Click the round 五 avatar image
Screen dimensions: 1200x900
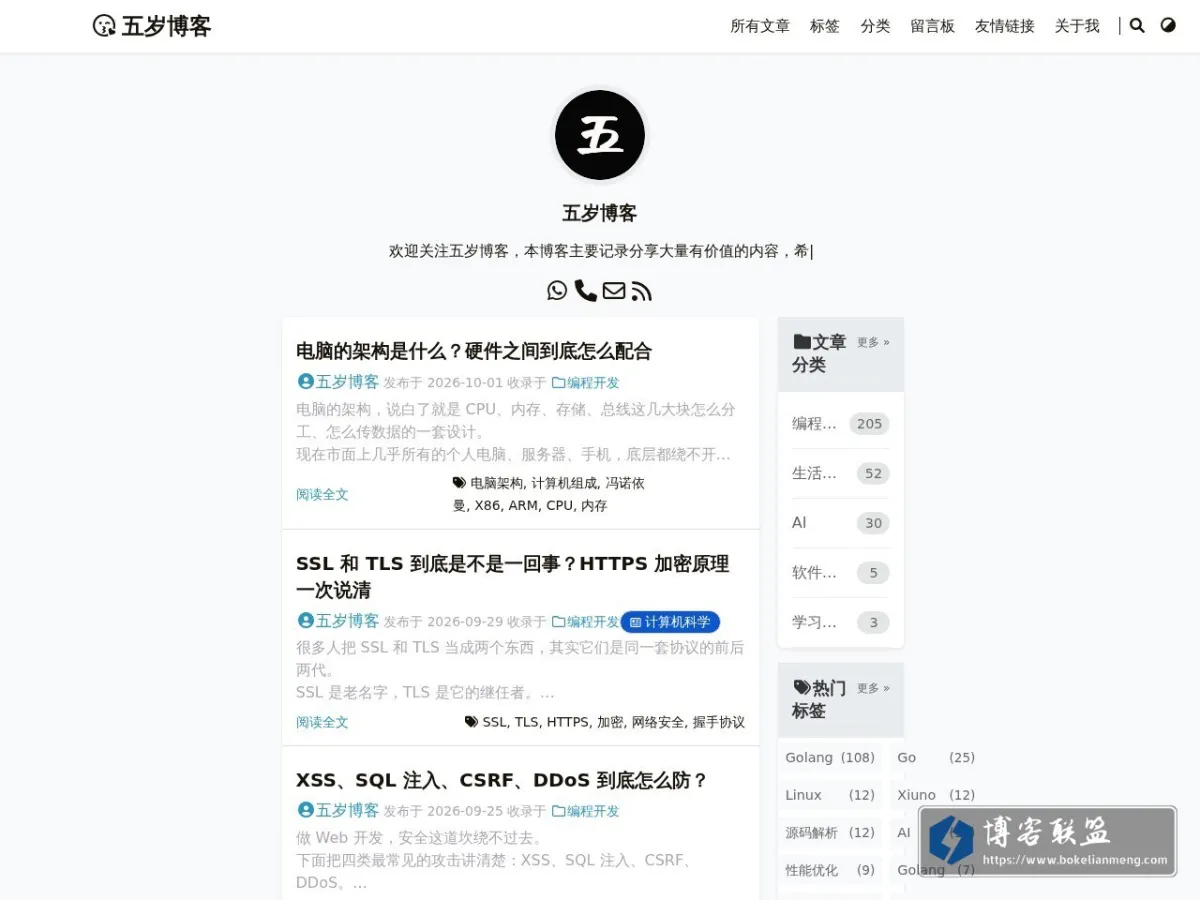click(x=600, y=135)
